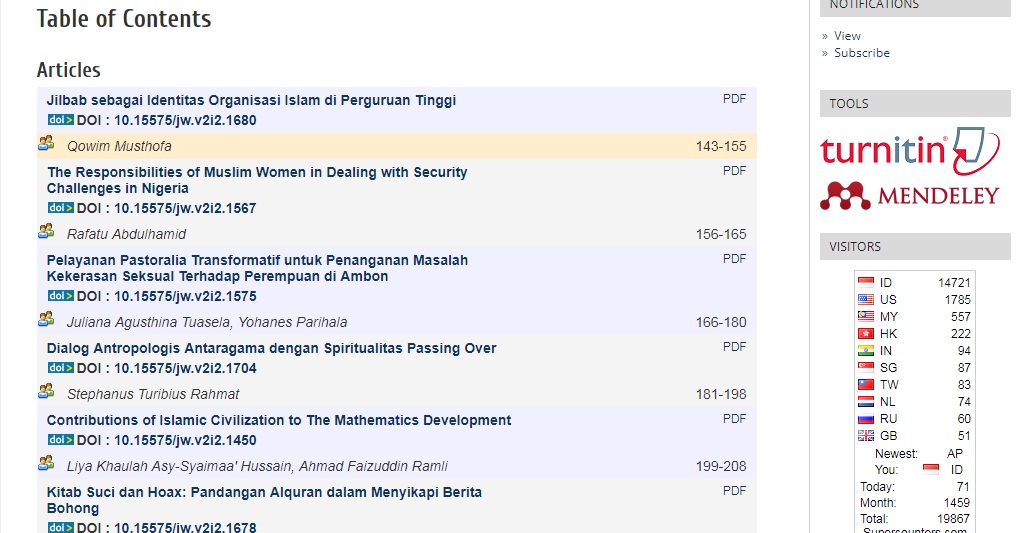Image resolution: width=1016 pixels, height=533 pixels.
Task: Open the PDF of the Jilbab sebagai Identitas article
Action: (734, 99)
